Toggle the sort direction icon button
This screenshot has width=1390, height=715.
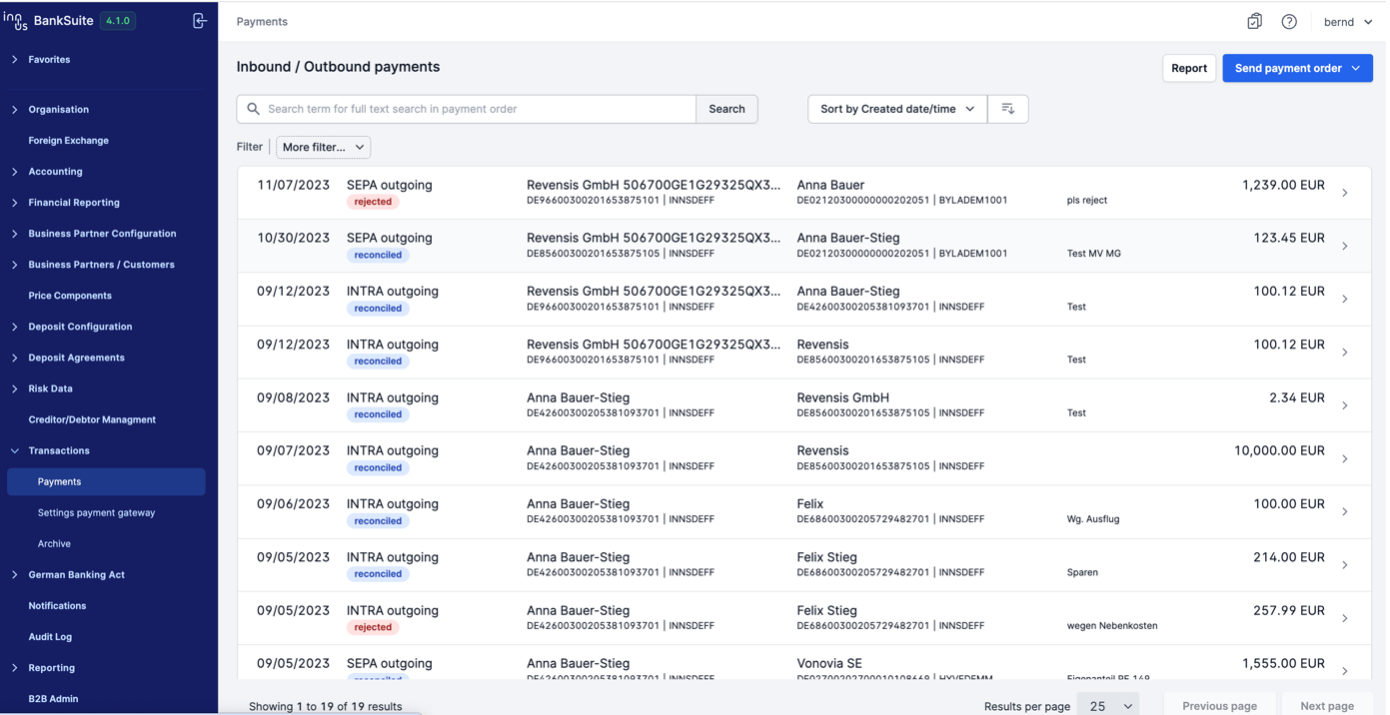click(x=1008, y=109)
